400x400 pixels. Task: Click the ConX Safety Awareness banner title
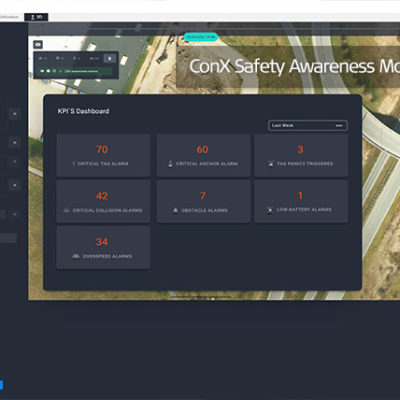pyautogui.click(x=295, y=66)
